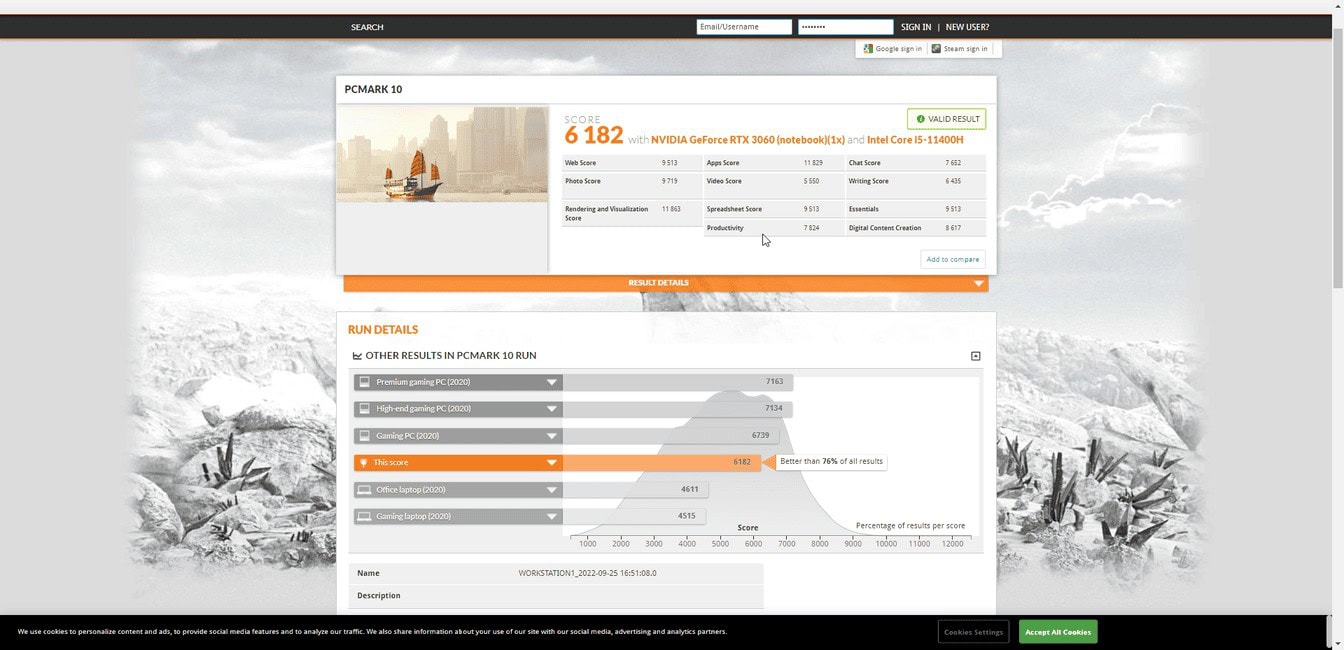This screenshot has width=1344, height=650.
Task: Click the Photo Score label
Action: click(583, 181)
